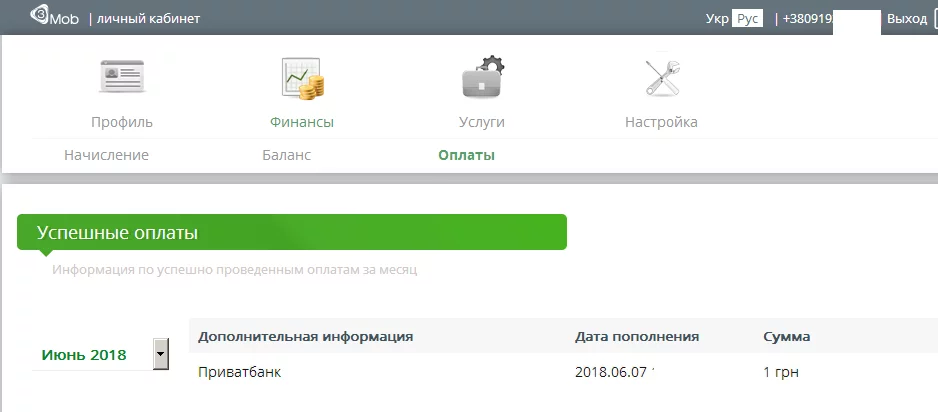Log out using the Выход link

pyautogui.click(x=907, y=19)
